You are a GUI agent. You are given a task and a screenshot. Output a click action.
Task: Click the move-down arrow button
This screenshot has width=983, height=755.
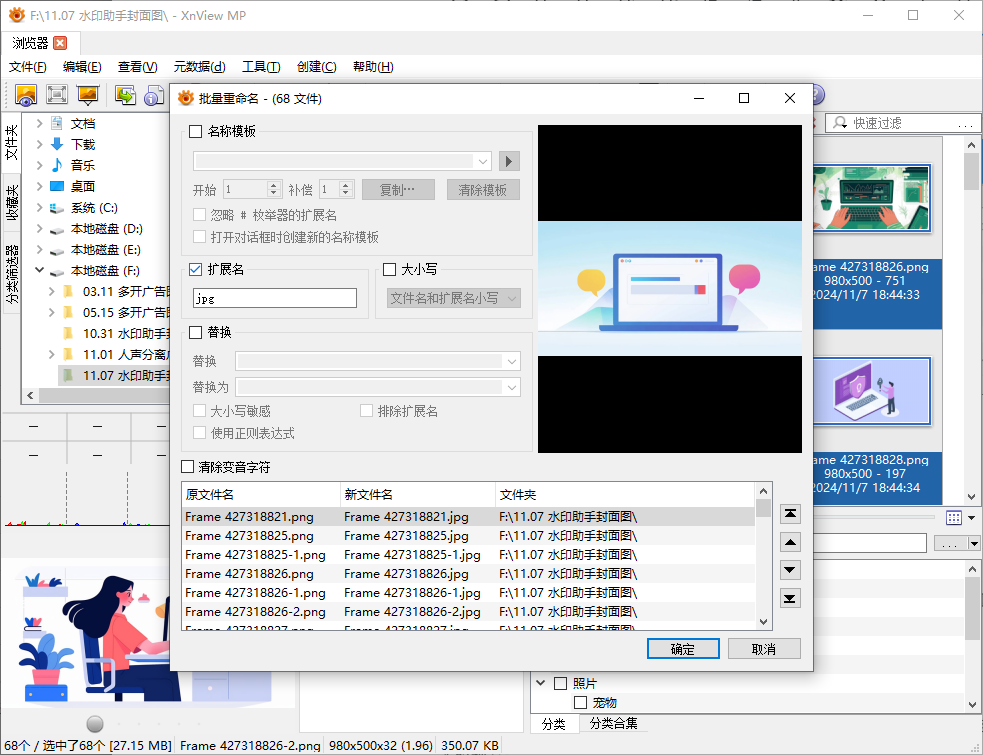pos(790,570)
